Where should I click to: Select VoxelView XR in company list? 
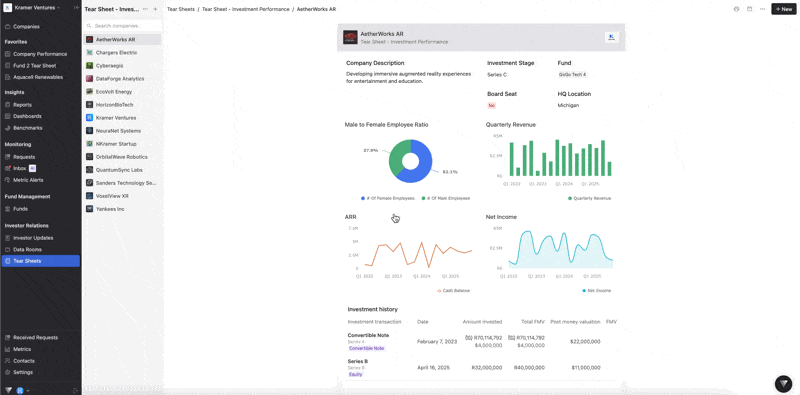[x=122, y=196]
